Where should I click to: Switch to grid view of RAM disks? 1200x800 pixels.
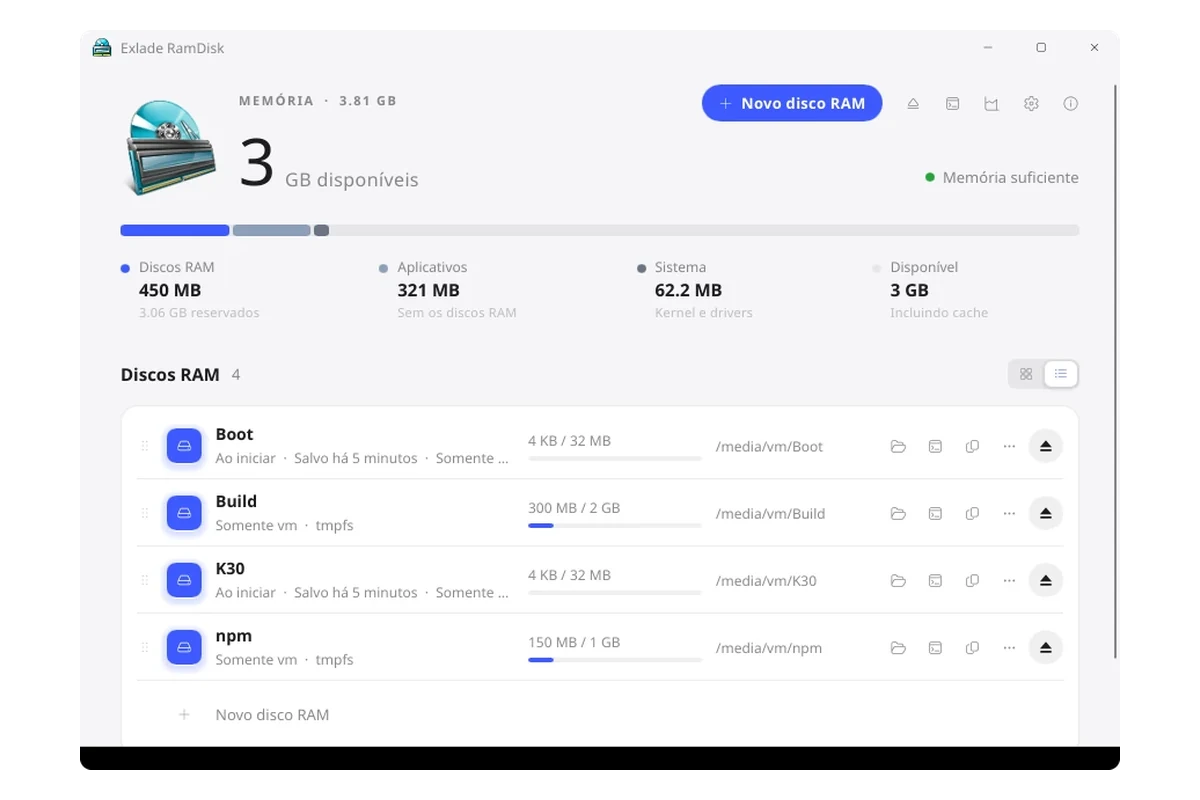tap(1026, 374)
